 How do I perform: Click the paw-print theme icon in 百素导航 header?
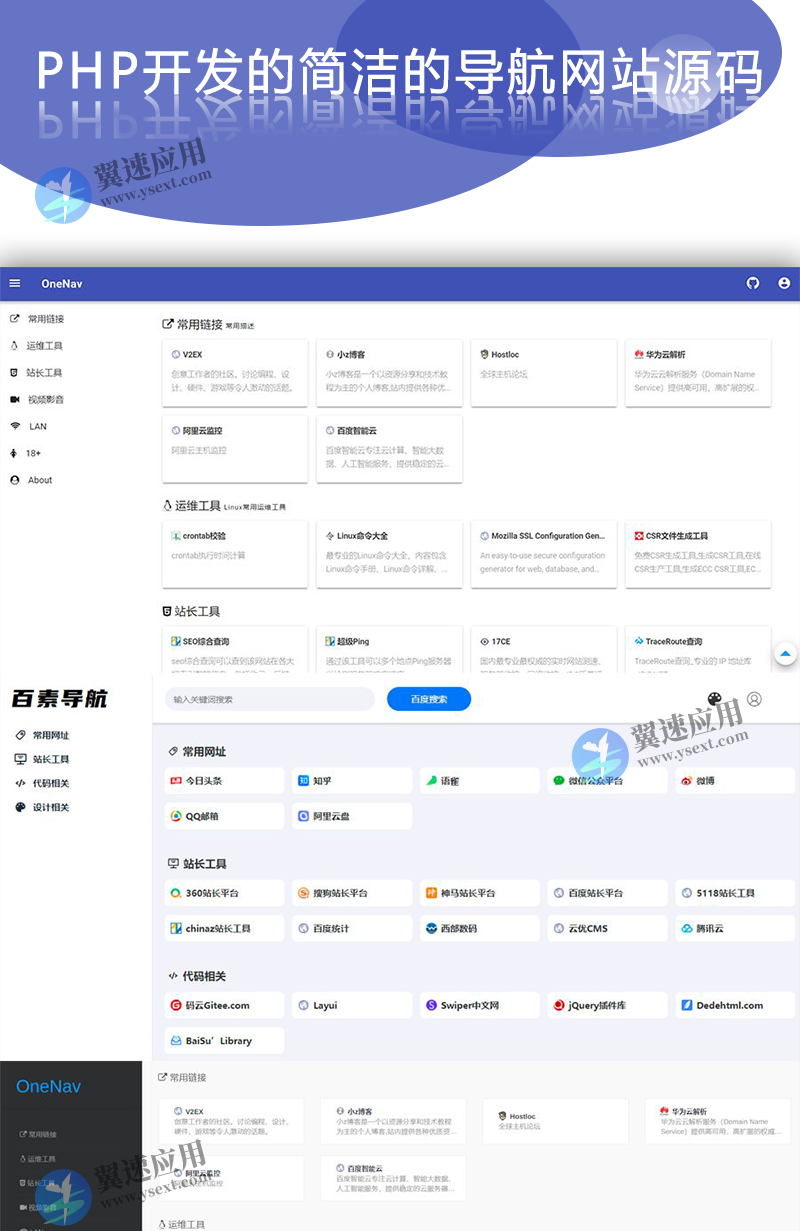coord(714,699)
